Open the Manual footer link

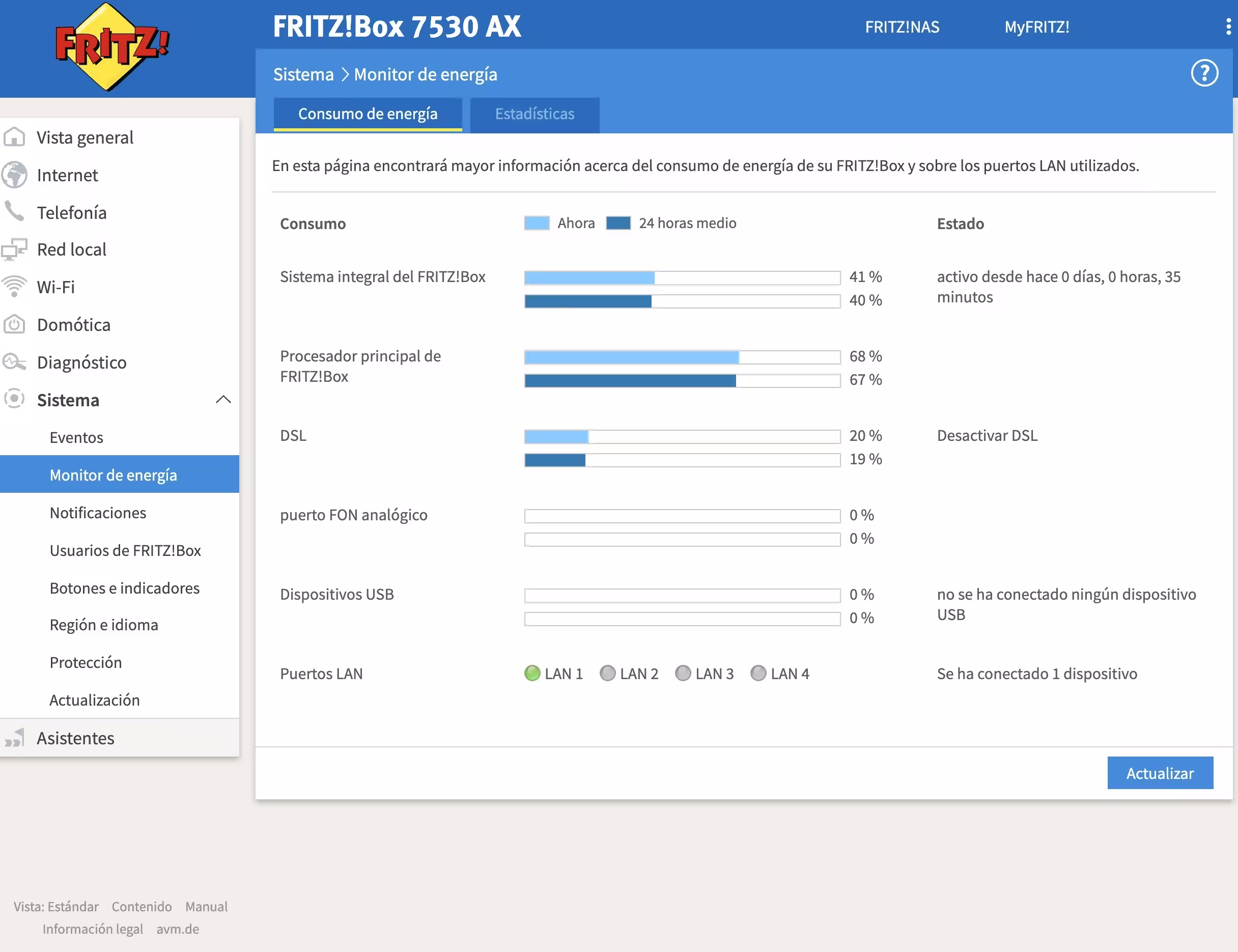tap(206, 906)
